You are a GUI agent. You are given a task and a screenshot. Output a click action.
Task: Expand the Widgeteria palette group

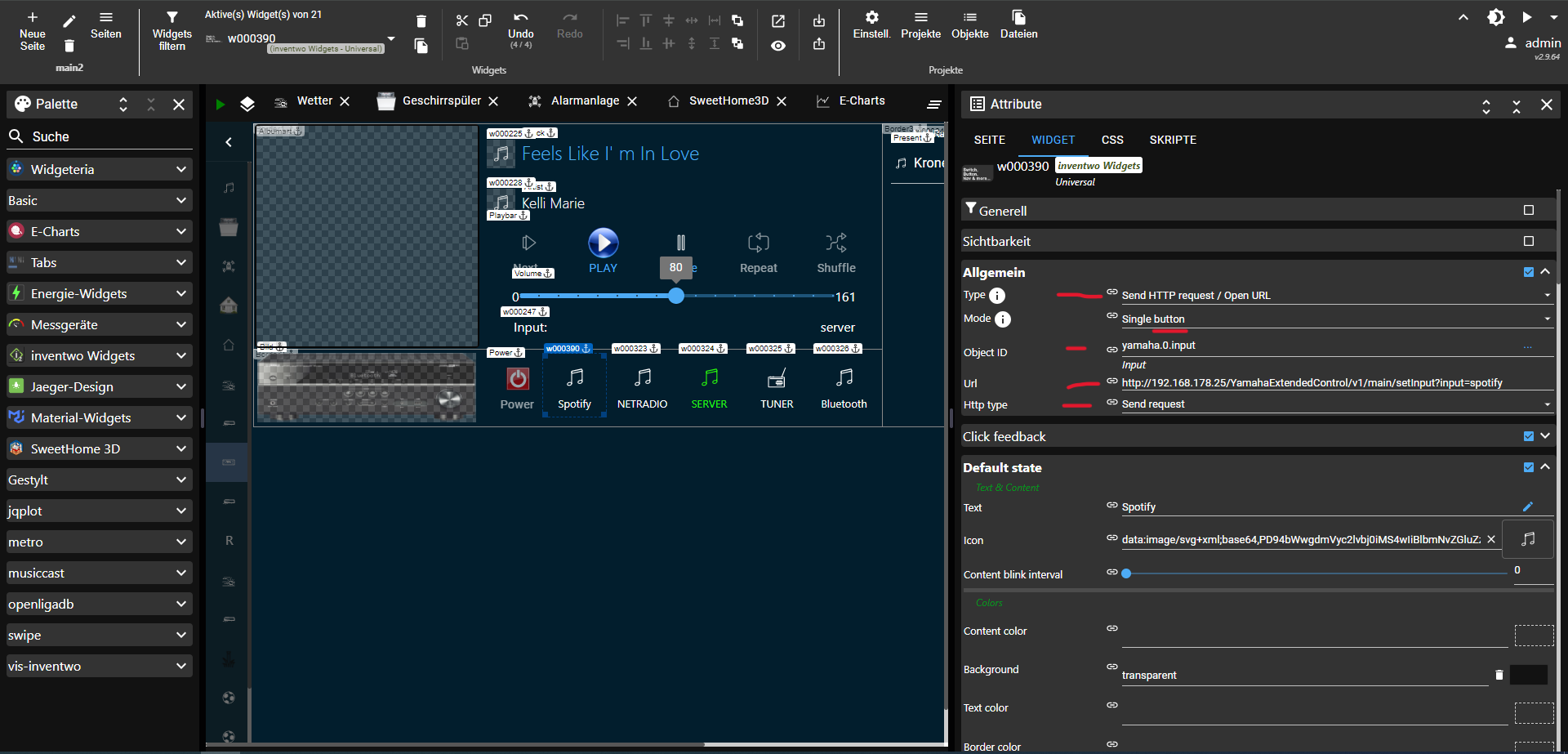click(x=100, y=169)
